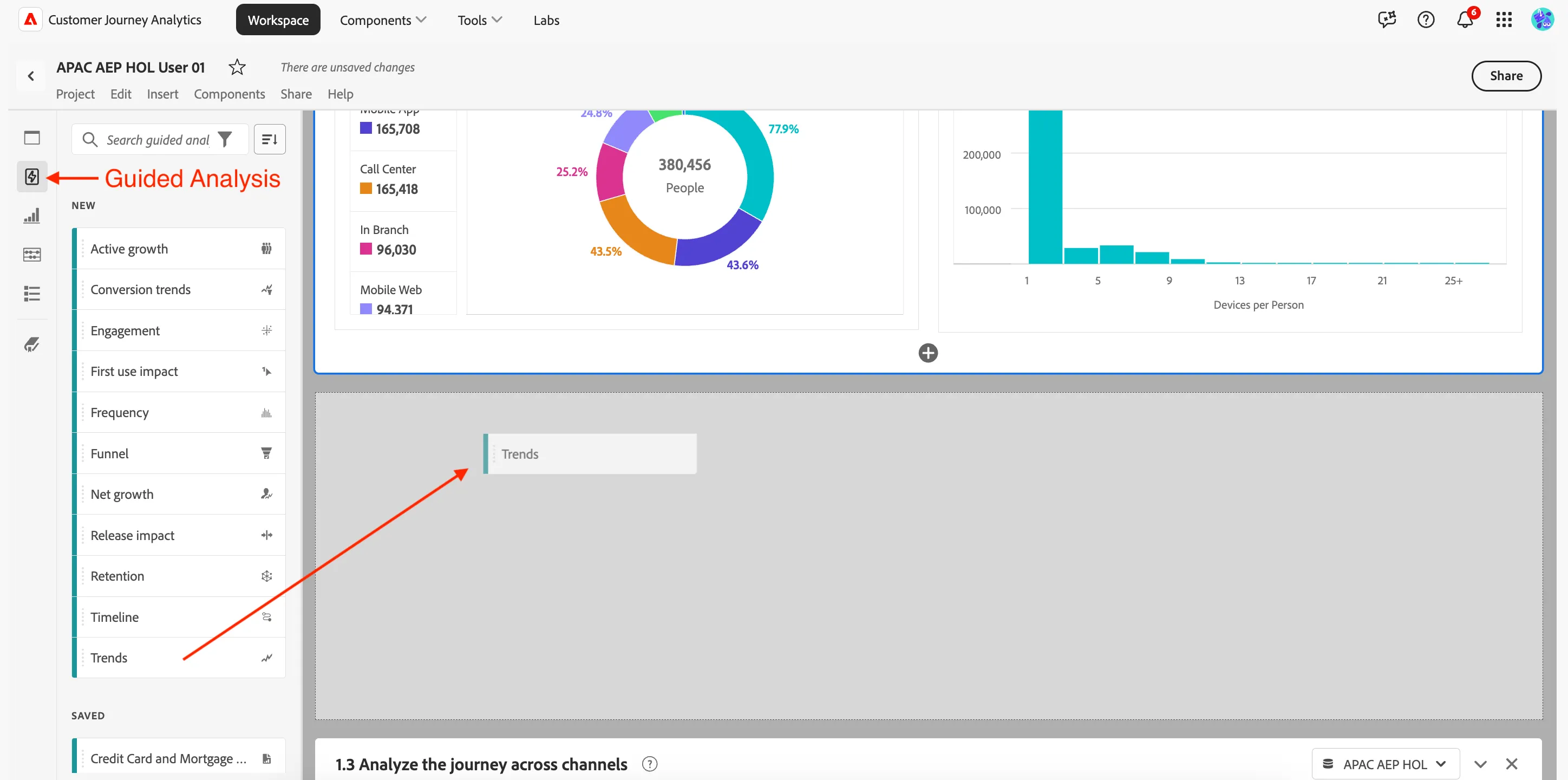Screen dimensions: 1568x780
Task: Click the plus icon to add visualization
Action: [927, 353]
